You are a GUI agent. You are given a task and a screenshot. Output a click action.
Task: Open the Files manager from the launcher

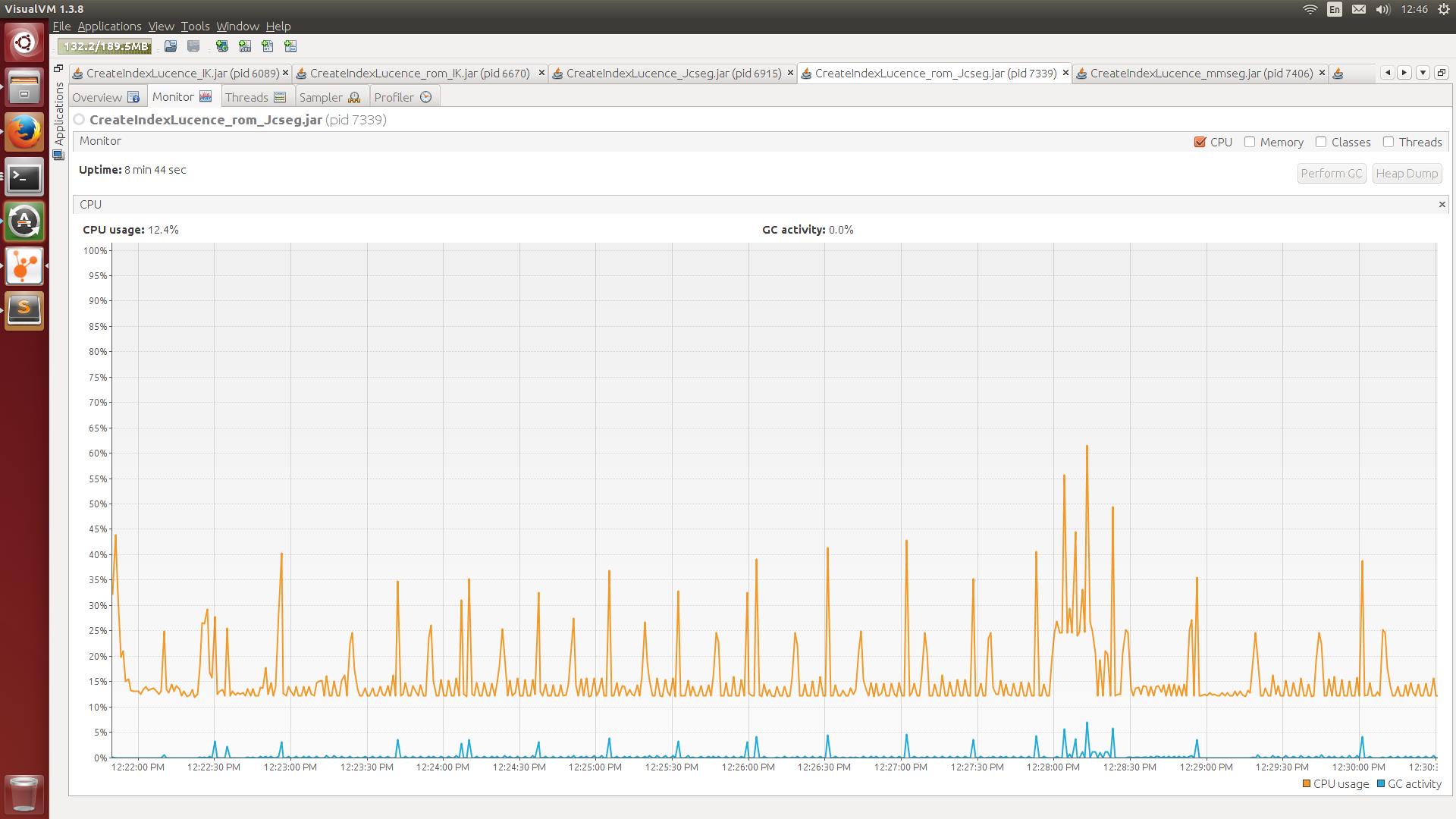point(24,87)
